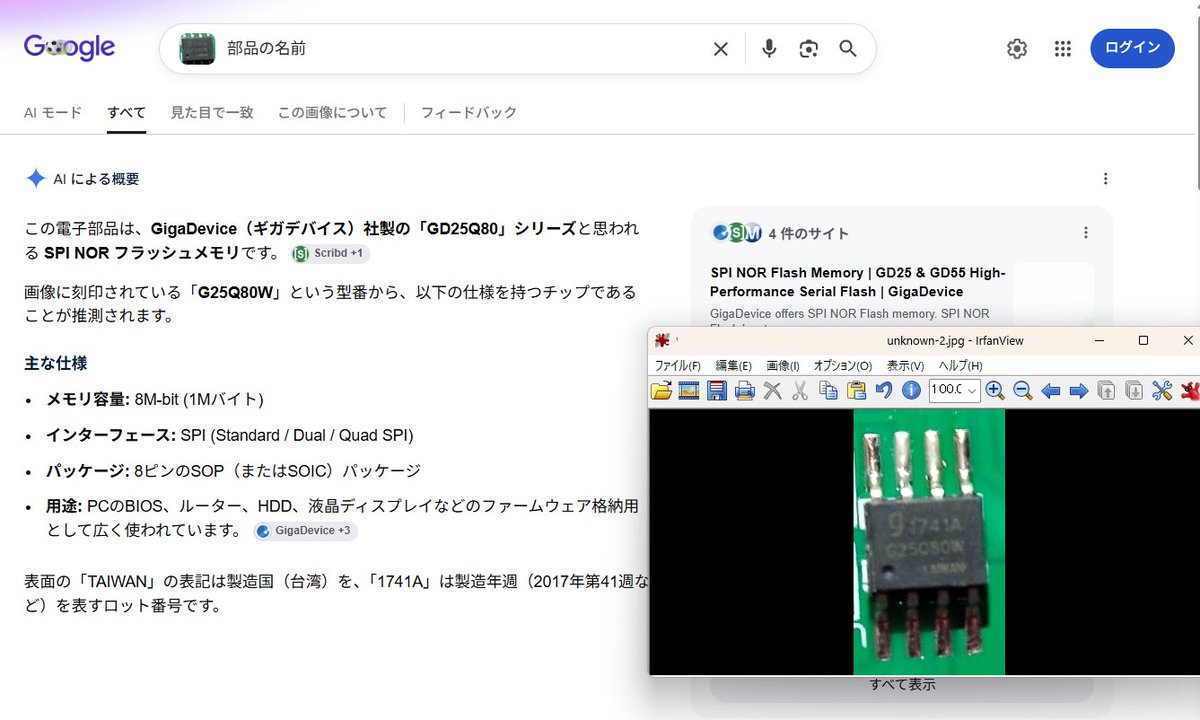Click the GigaDevice +3 source chip
The image size is (1200, 720).
point(305,531)
